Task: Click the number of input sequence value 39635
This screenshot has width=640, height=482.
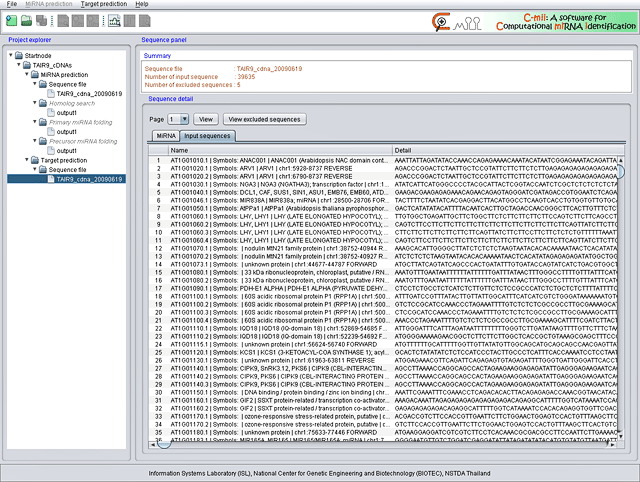Action: 246,77
